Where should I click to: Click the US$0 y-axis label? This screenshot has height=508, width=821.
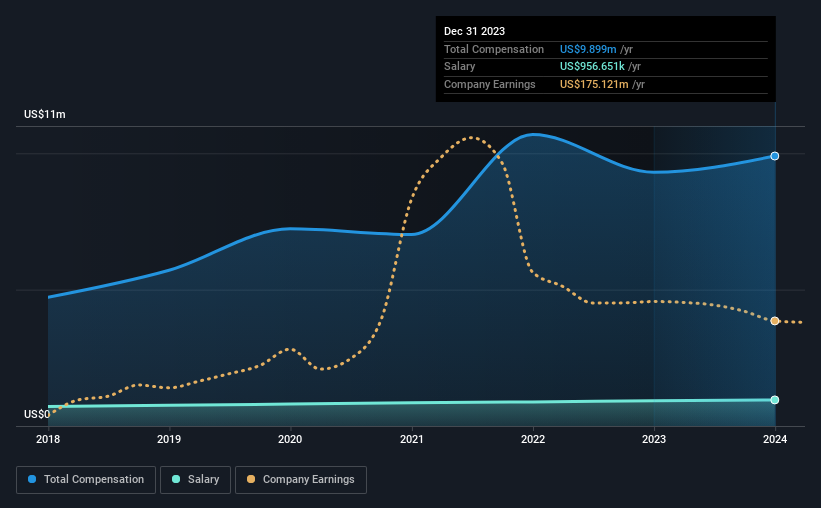point(37,414)
